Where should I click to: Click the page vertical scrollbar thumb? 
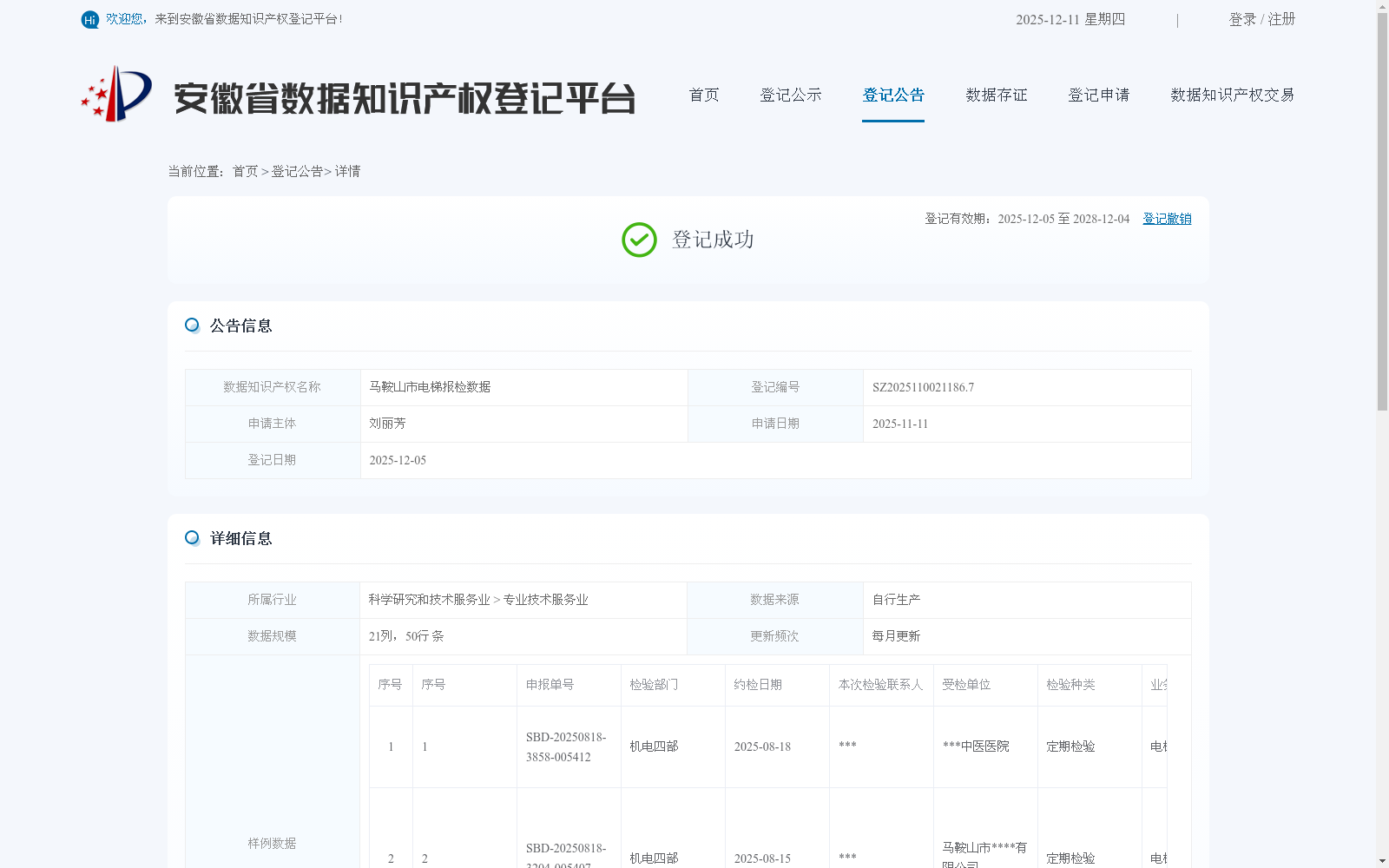[x=1382, y=212]
